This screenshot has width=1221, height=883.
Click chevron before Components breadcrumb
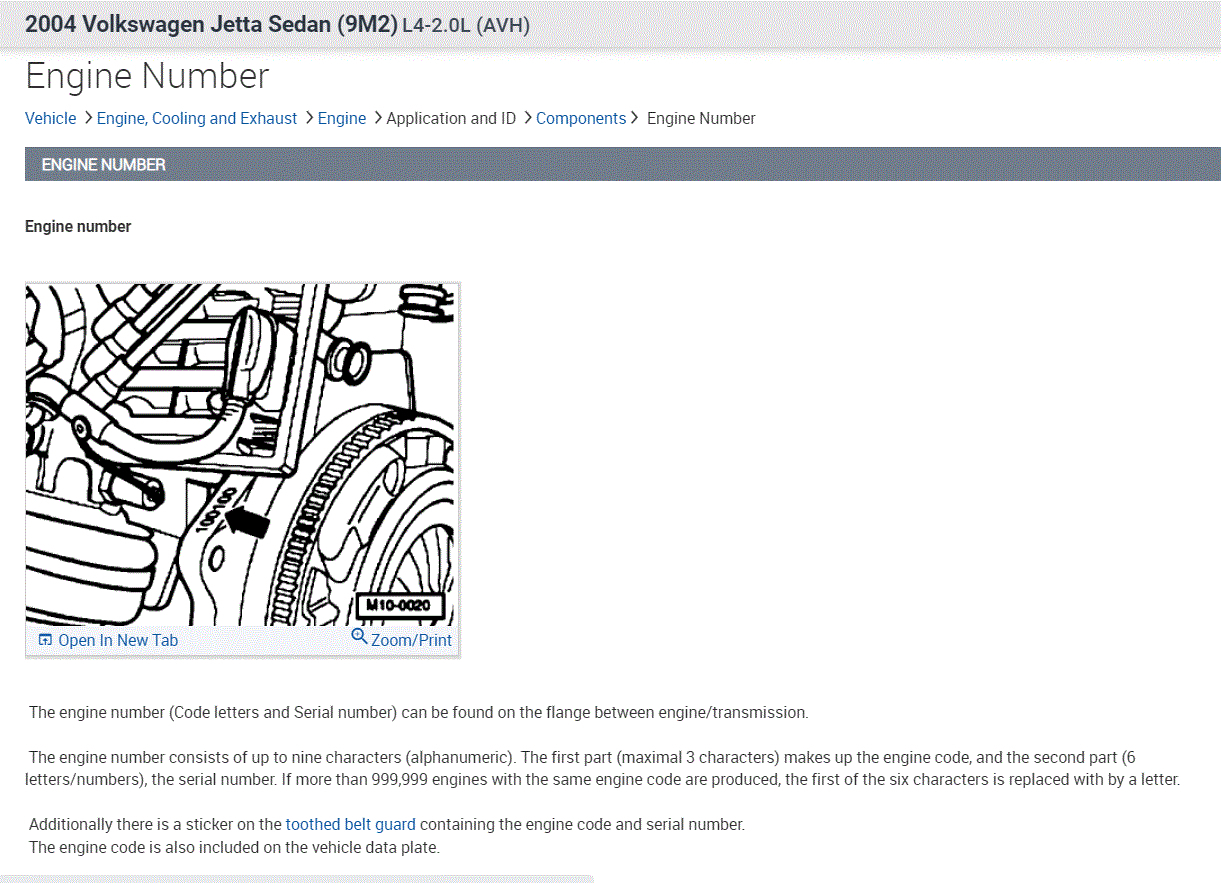click(x=527, y=118)
